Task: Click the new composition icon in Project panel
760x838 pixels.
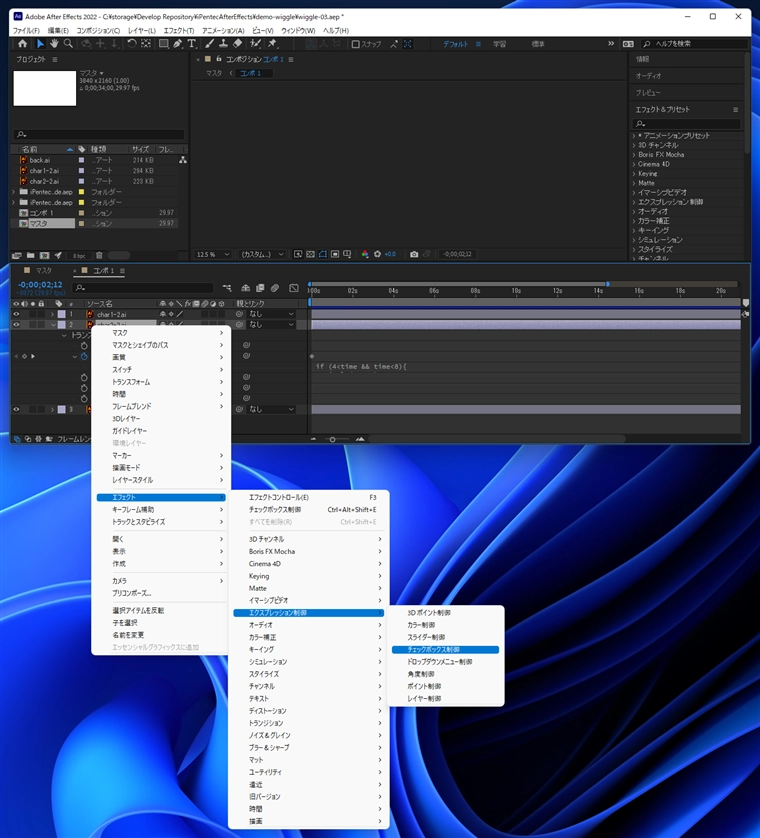Action: [x=44, y=255]
